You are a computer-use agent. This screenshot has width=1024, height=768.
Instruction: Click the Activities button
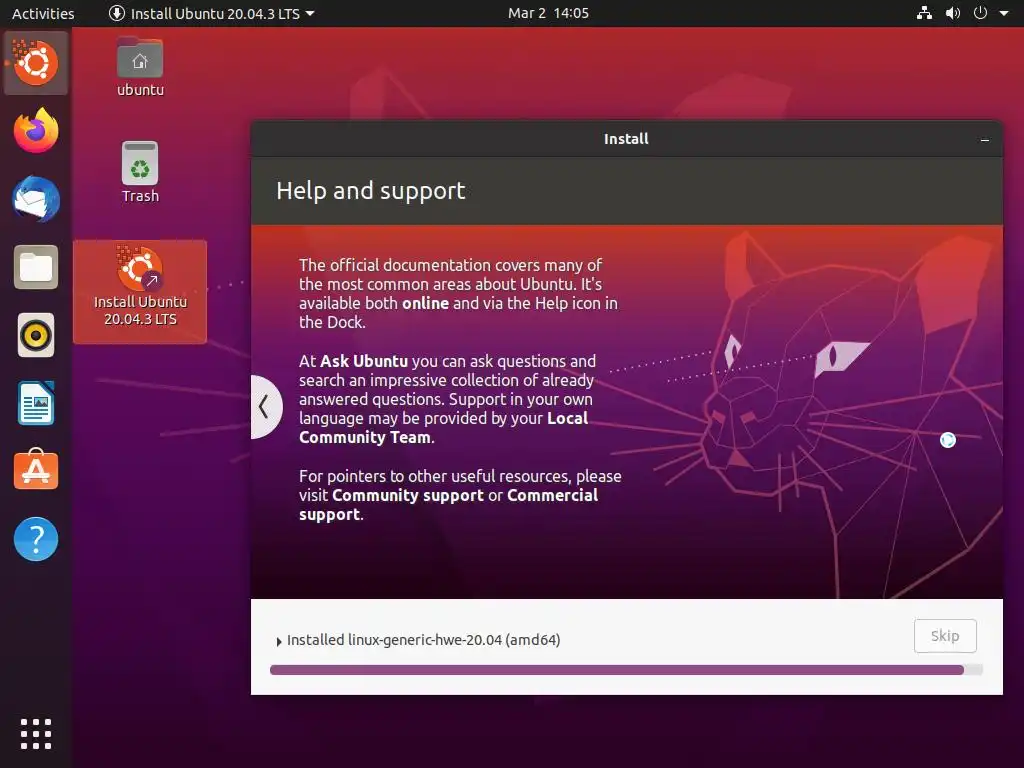(x=43, y=13)
